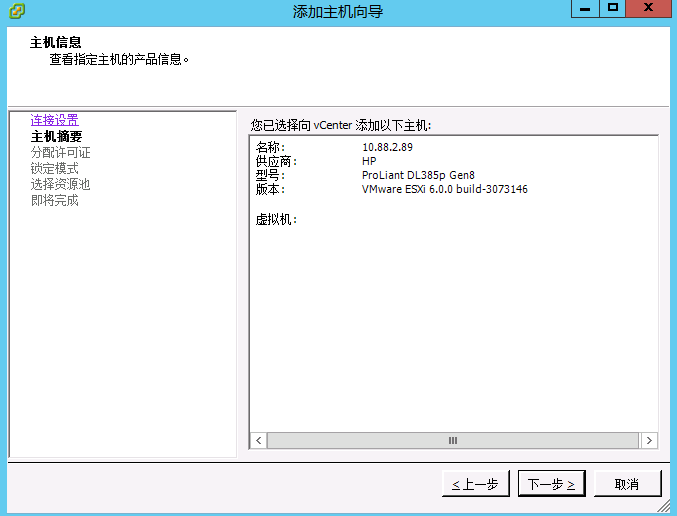Cancel the wizard with 取消 button

tap(627, 484)
